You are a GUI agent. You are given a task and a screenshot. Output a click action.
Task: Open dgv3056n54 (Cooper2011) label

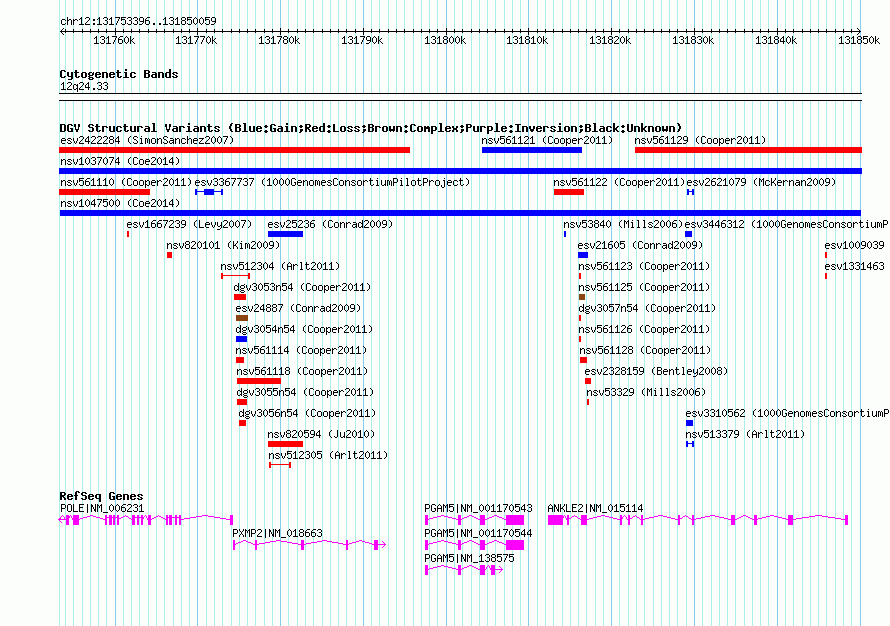[307, 413]
